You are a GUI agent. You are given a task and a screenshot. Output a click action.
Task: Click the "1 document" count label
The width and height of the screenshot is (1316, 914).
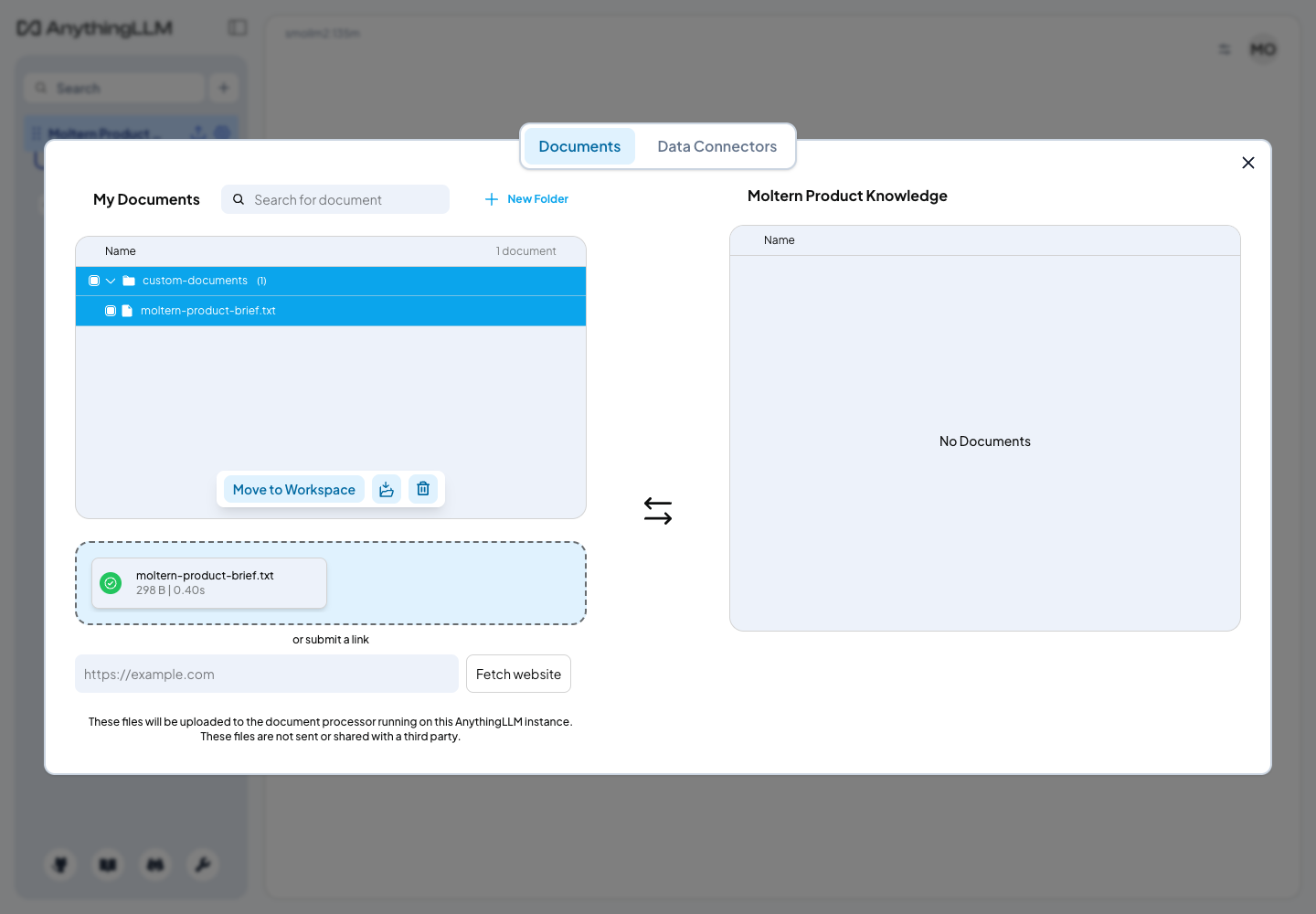pyautogui.click(x=526, y=251)
